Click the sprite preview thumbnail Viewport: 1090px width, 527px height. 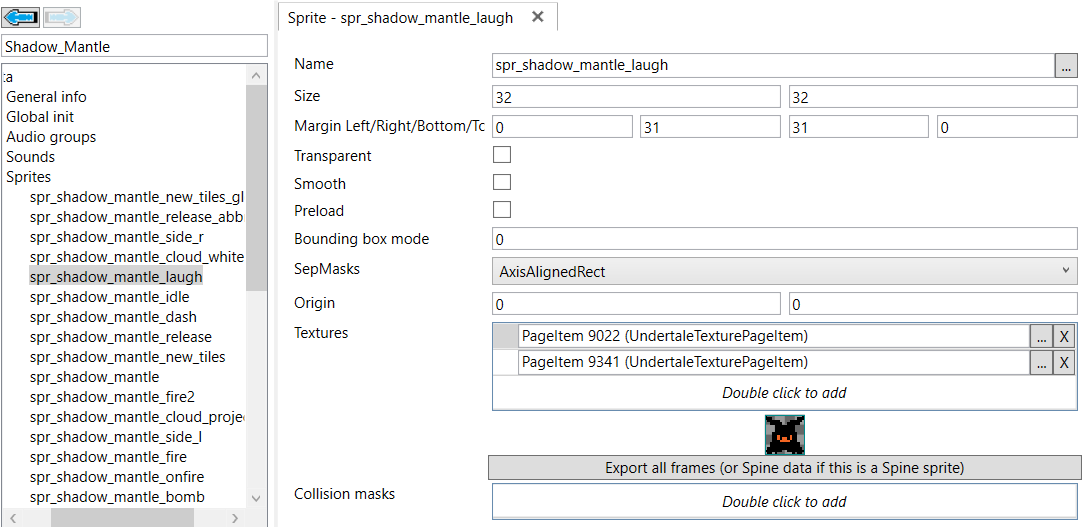[x=785, y=435]
